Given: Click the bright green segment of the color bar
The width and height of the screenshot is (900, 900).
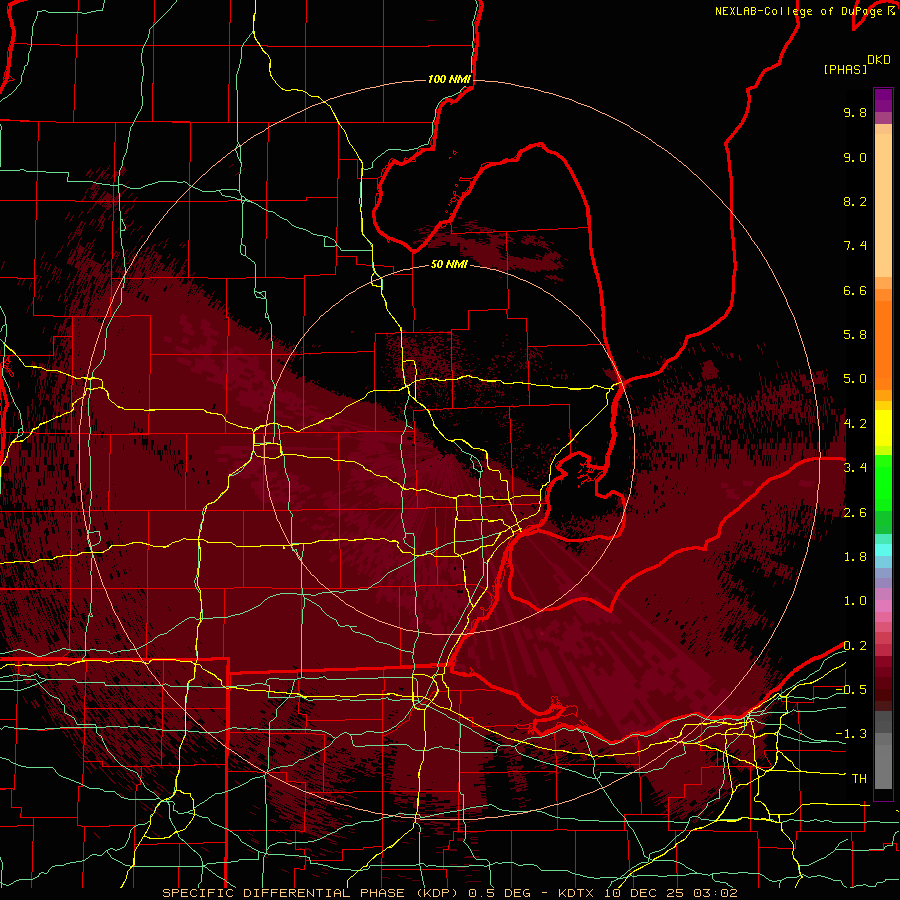Looking at the screenshot, I should [x=883, y=483].
